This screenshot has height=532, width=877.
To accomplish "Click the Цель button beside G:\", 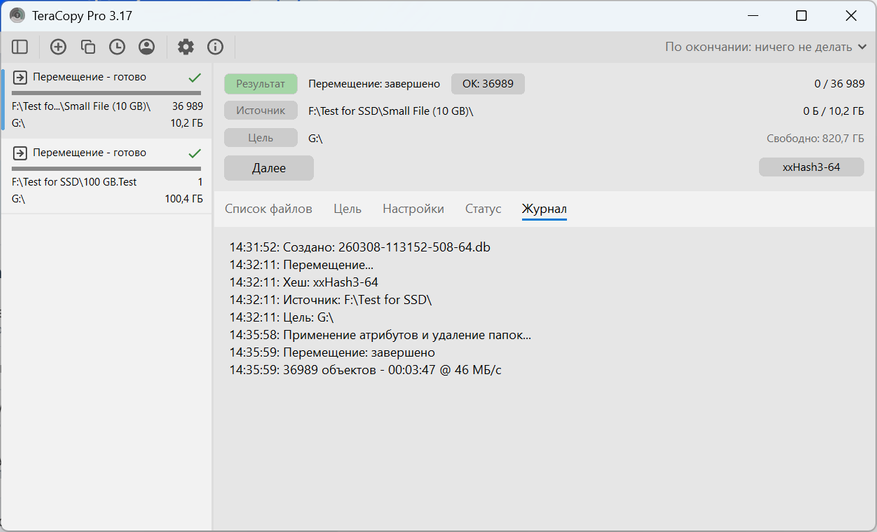I will point(261,138).
